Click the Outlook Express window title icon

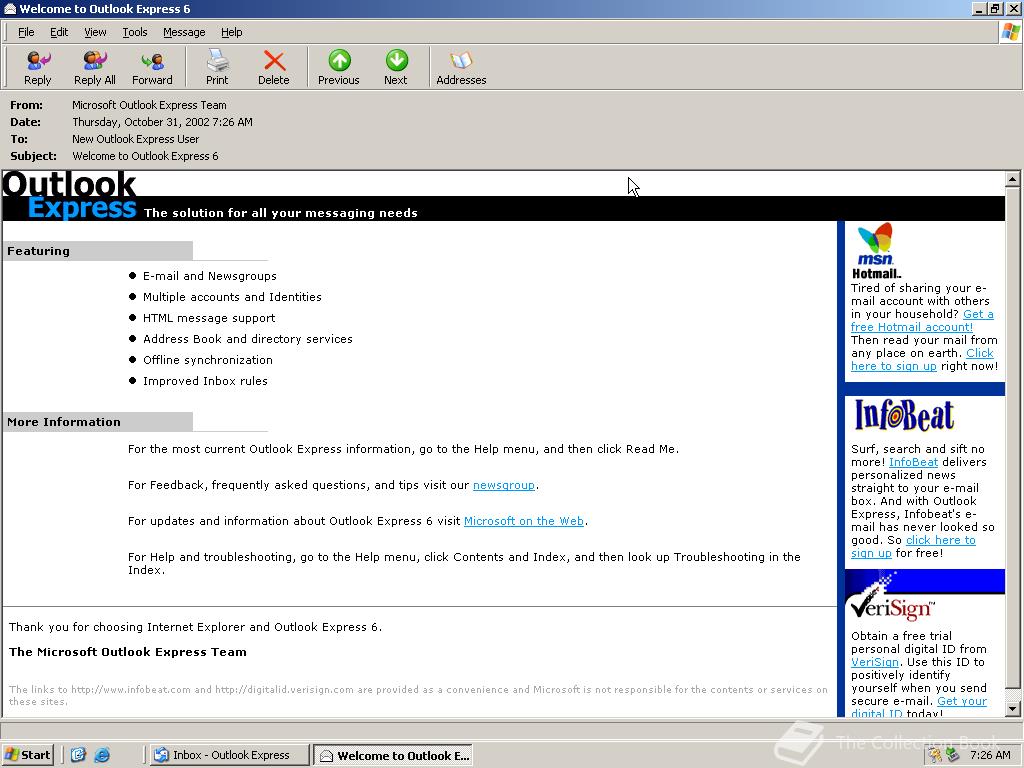[x=9, y=8]
